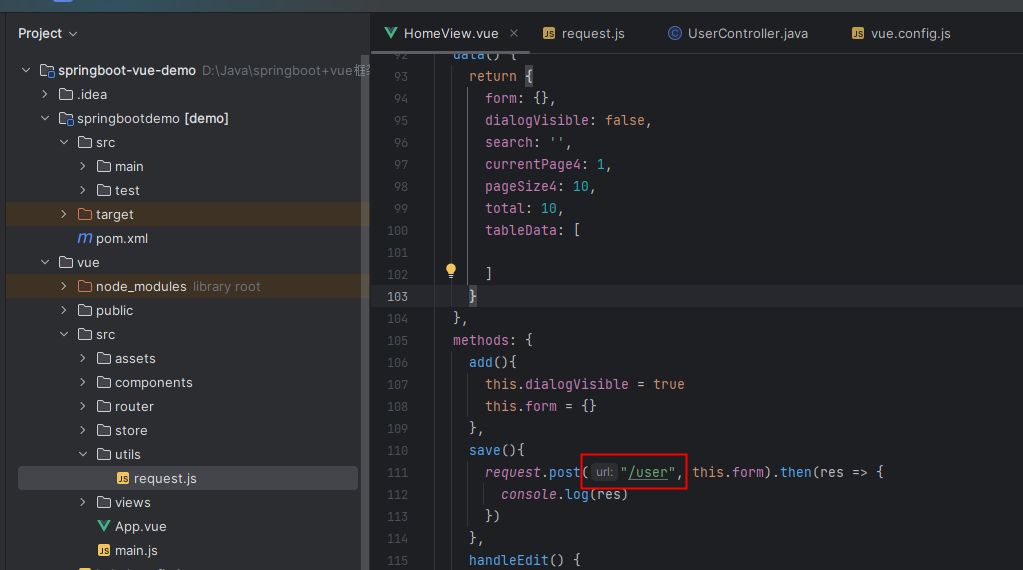Viewport: 1023px width, 570px height.
Task: Click the methods: { line
Action: tap(493, 340)
